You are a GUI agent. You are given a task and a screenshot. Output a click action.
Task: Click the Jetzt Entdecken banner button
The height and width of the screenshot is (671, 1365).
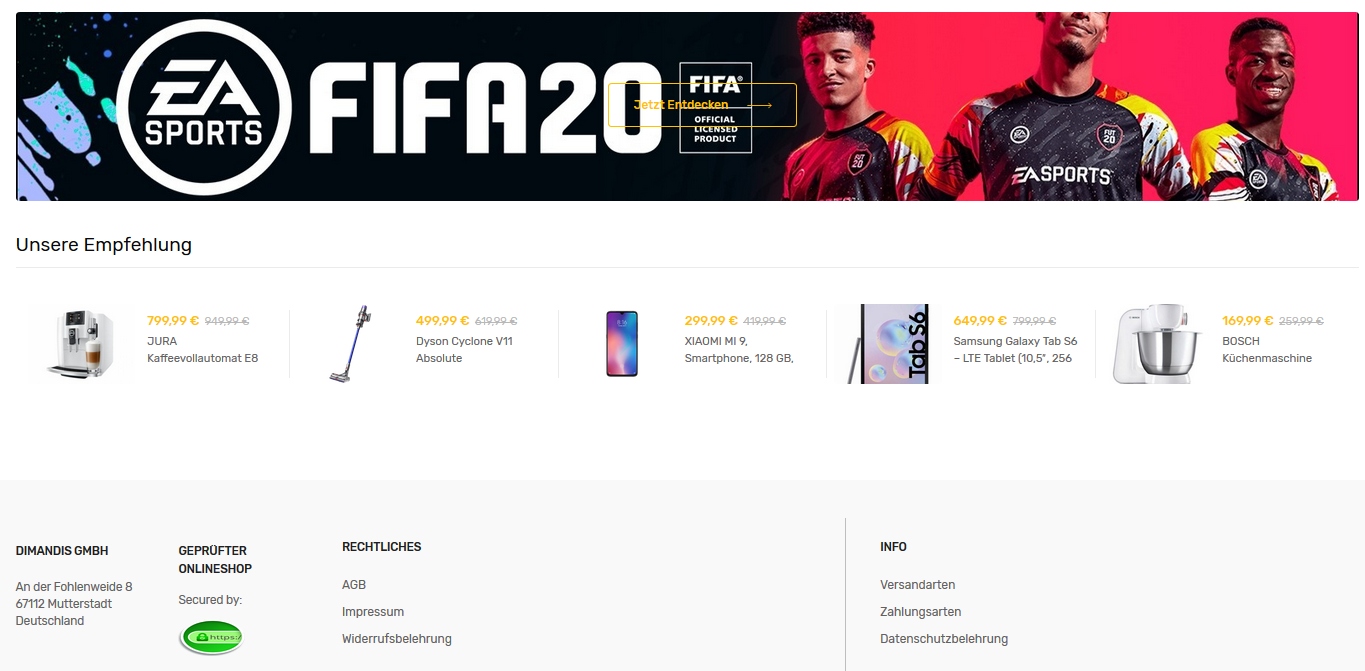[x=702, y=105]
